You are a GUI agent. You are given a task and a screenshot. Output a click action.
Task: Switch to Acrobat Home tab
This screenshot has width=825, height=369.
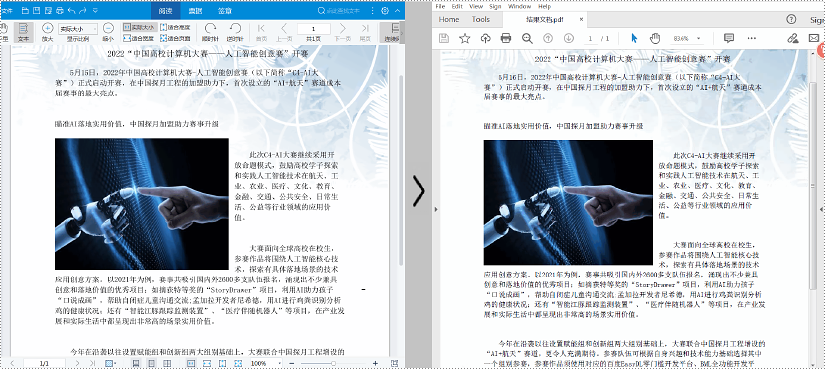click(x=448, y=19)
